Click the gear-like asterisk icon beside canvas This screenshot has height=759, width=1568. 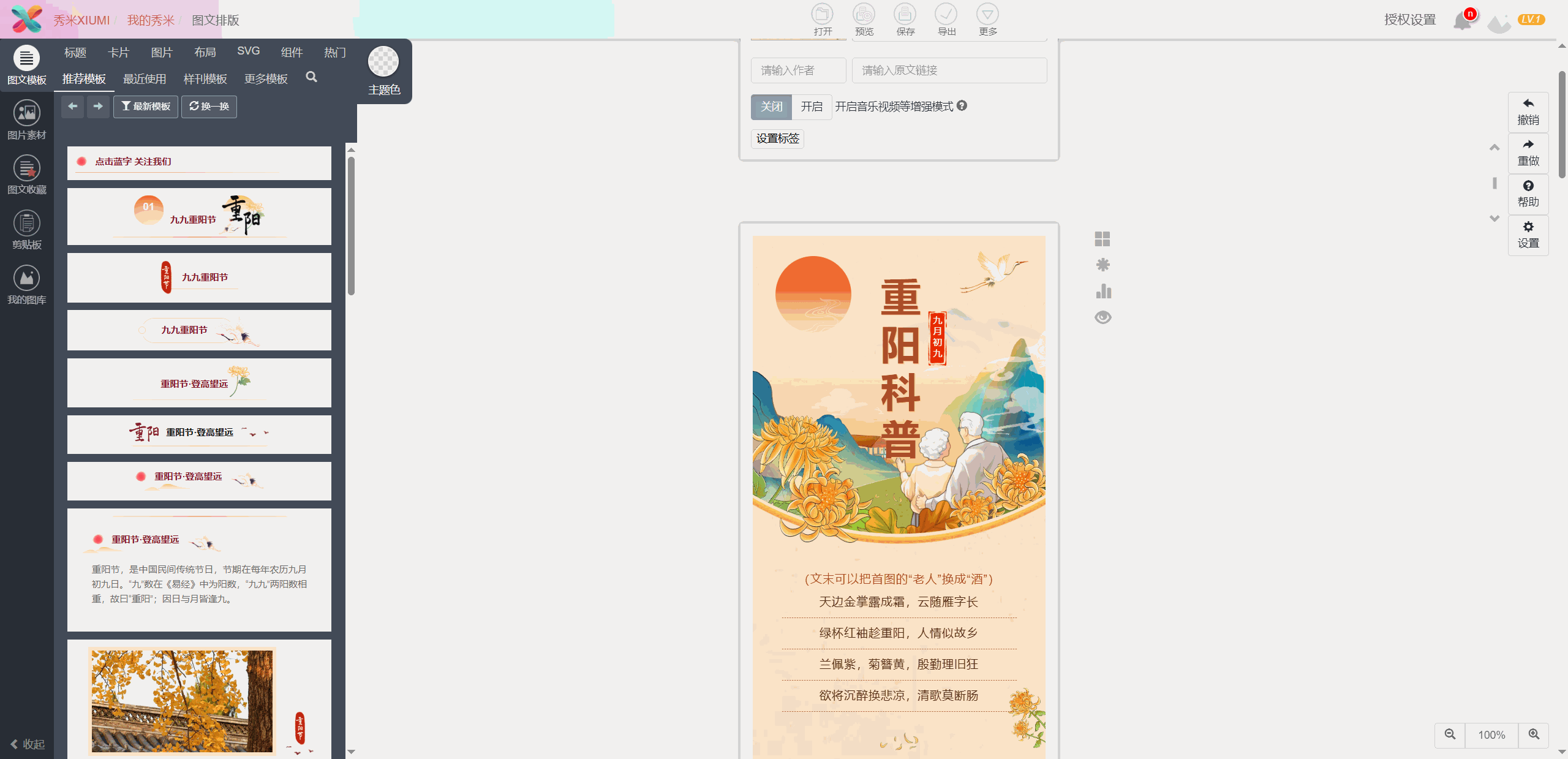point(1102,265)
